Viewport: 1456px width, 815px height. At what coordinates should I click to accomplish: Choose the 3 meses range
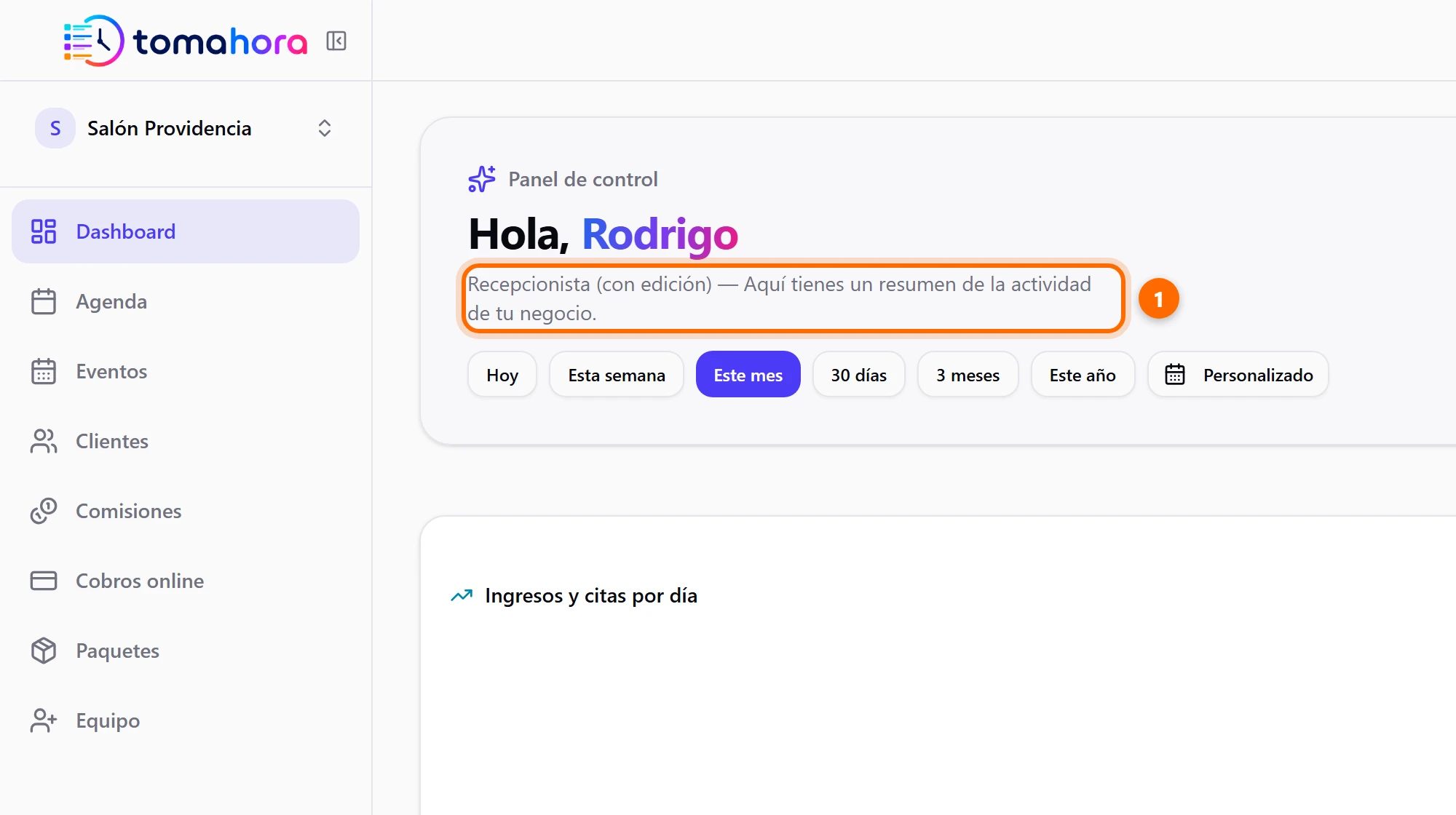[x=968, y=375]
